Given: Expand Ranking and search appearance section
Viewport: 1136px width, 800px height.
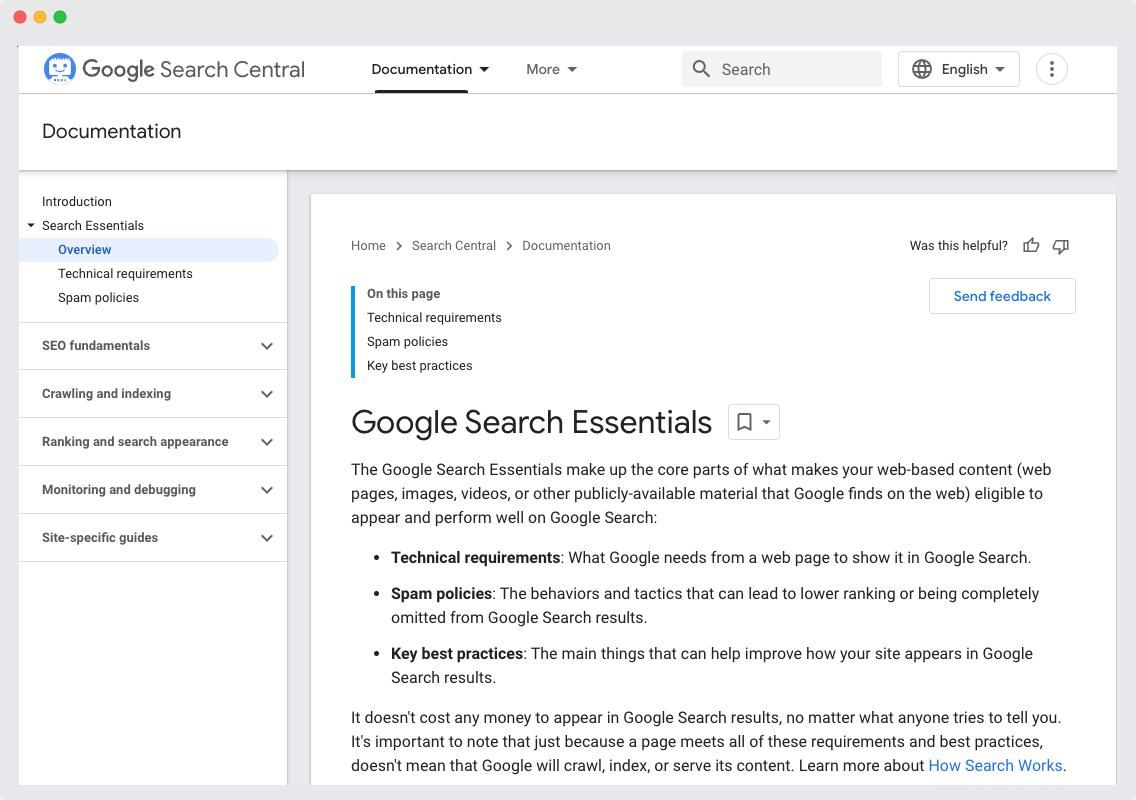Looking at the screenshot, I should 267,441.
